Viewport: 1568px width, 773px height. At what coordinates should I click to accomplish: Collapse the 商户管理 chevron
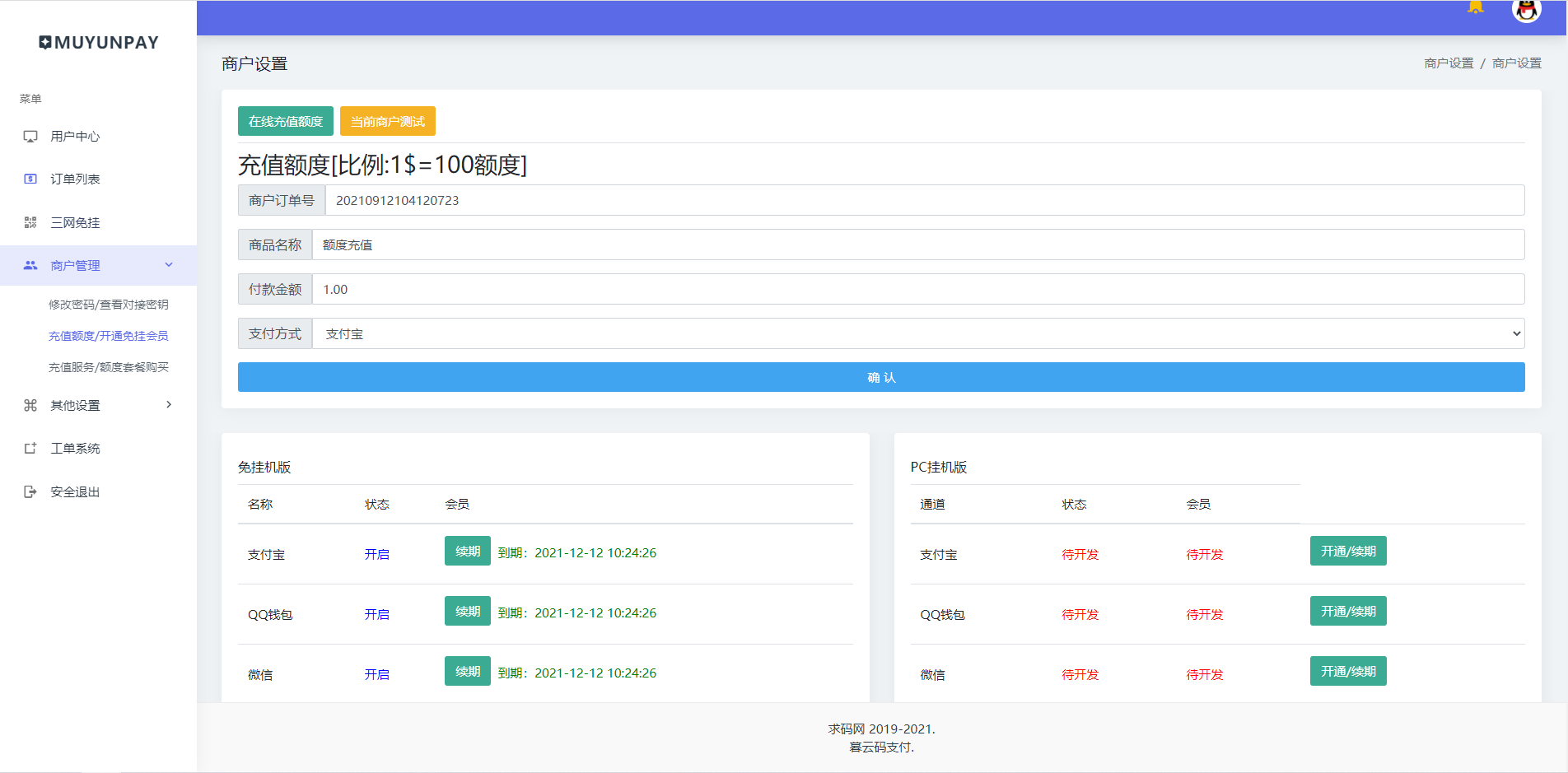[x=169, y=265]
